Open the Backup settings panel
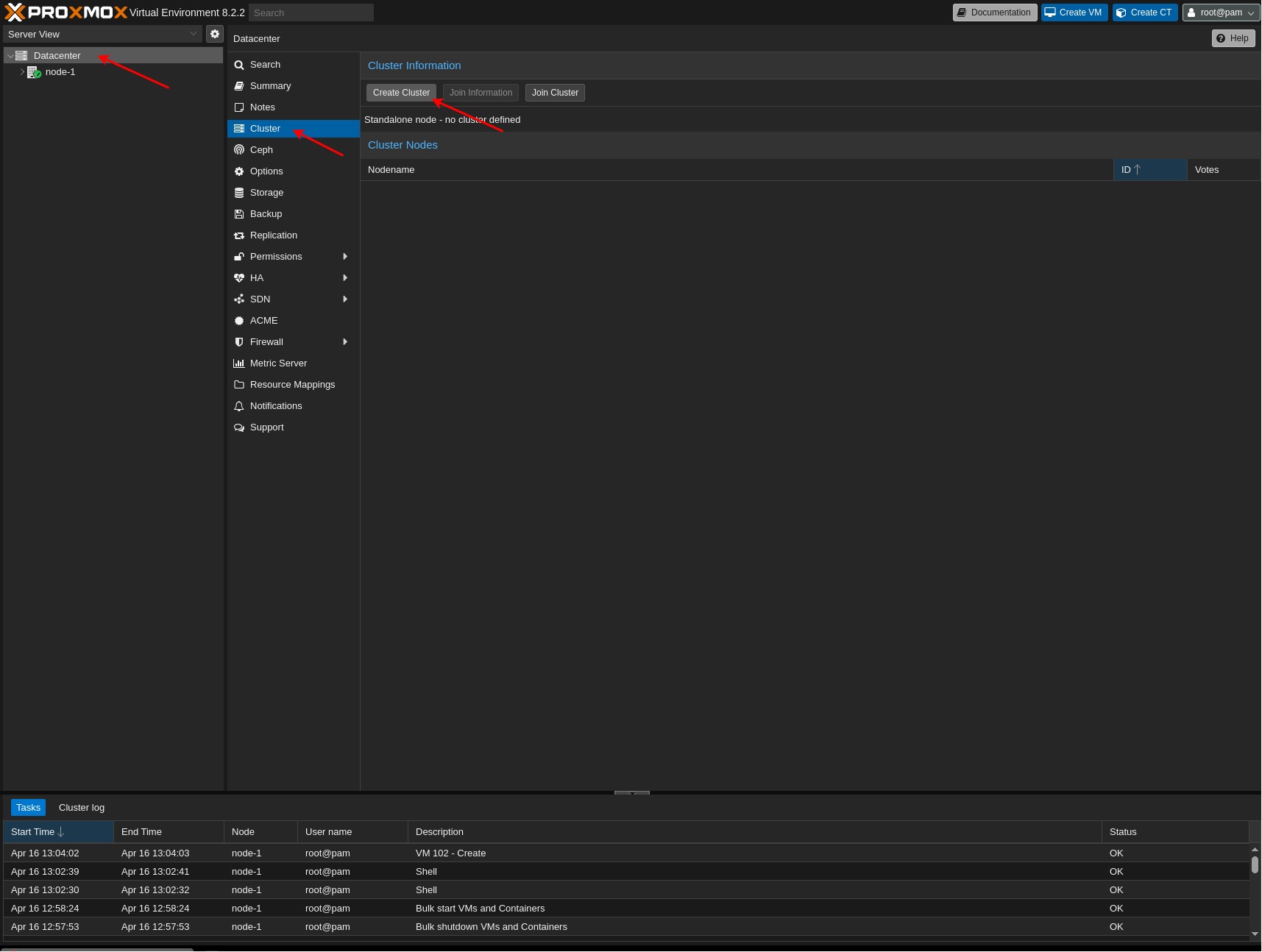Viewport: 1262px width, 952px height. tap(266, 213)
